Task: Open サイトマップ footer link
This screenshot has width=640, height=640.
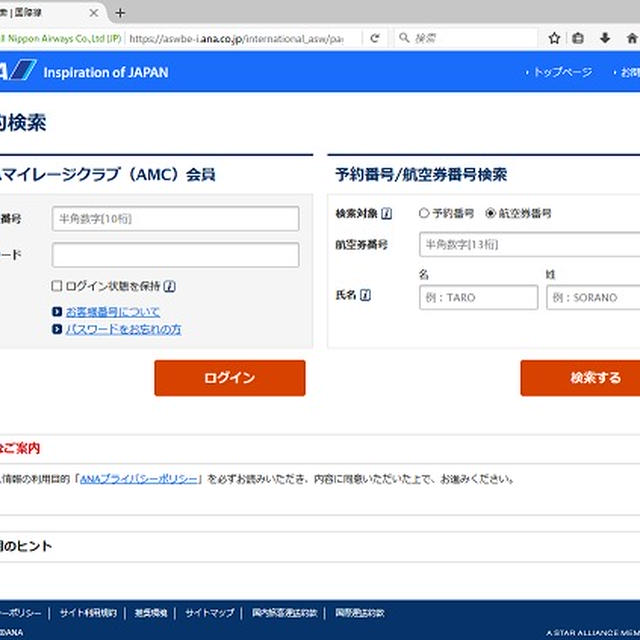Action: pos(210,613)
